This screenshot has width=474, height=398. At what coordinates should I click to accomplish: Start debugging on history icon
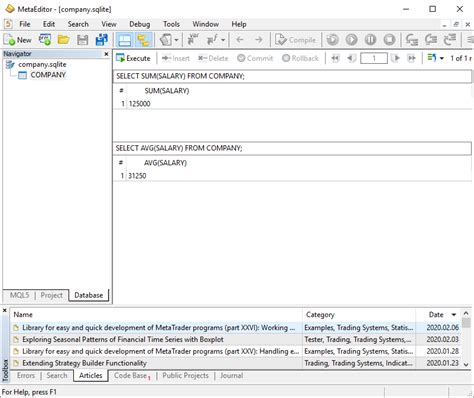pos(332,40)
